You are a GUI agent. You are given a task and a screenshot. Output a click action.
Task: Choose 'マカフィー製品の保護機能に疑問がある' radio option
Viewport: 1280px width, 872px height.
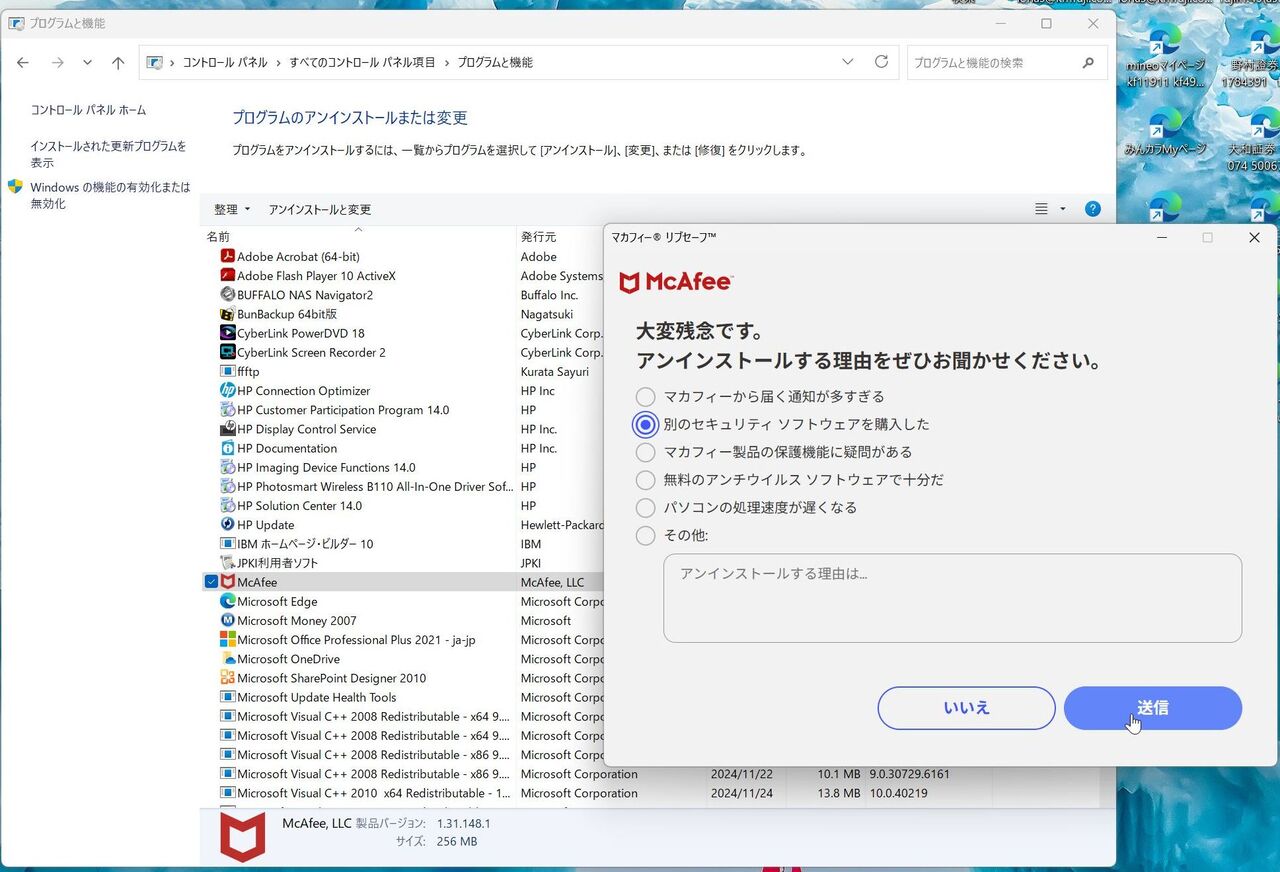646,452
